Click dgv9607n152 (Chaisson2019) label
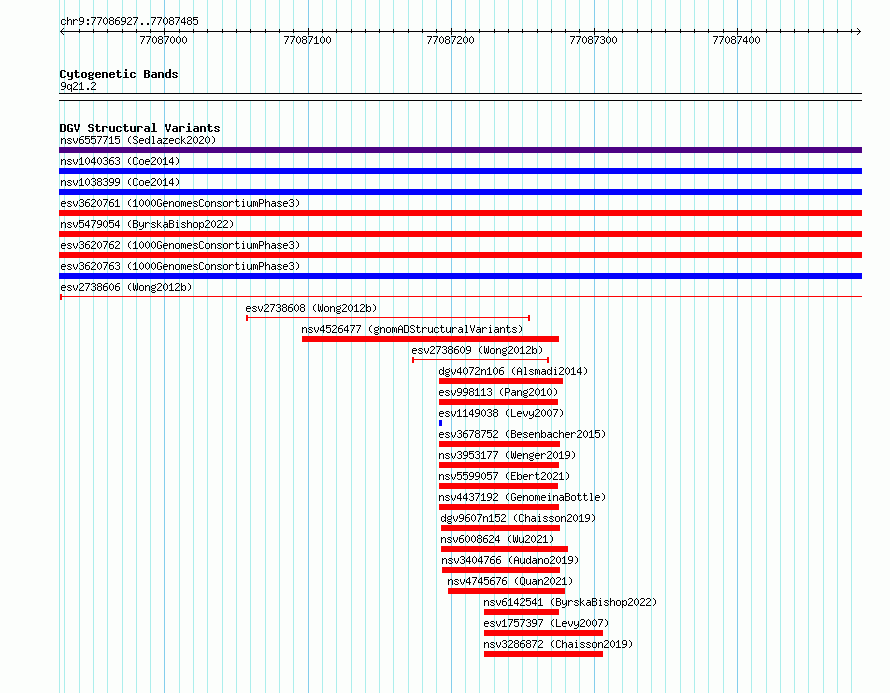 pyautogui.click(x=518, y=518)
